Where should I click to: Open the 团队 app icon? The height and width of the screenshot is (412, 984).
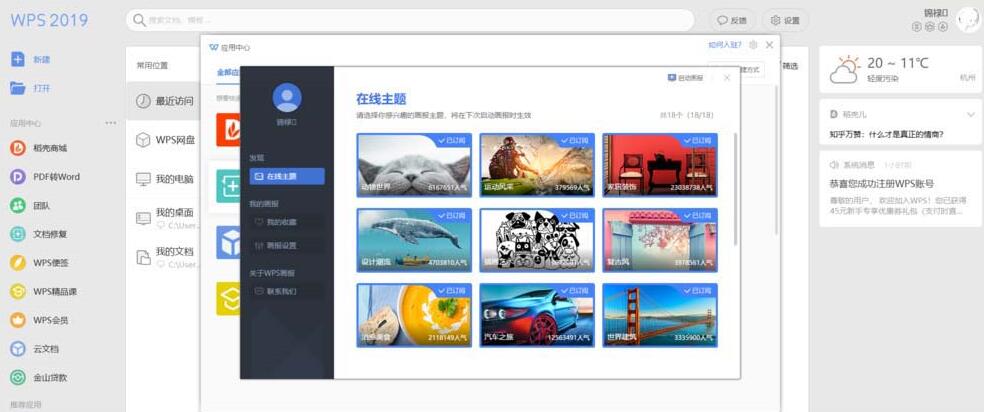pyautogui.click(x=18, y=205)
